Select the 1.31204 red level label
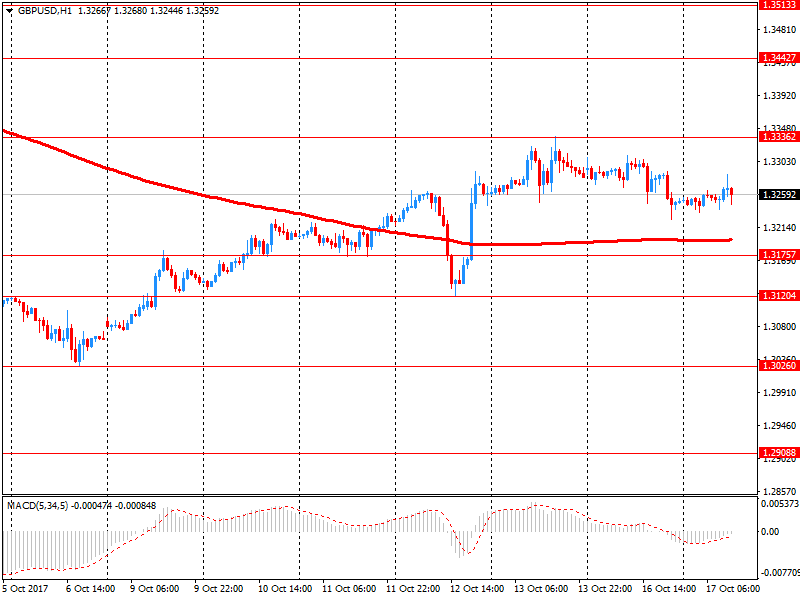800x600 pixels. pyautogui.click(x=779, y=296)
